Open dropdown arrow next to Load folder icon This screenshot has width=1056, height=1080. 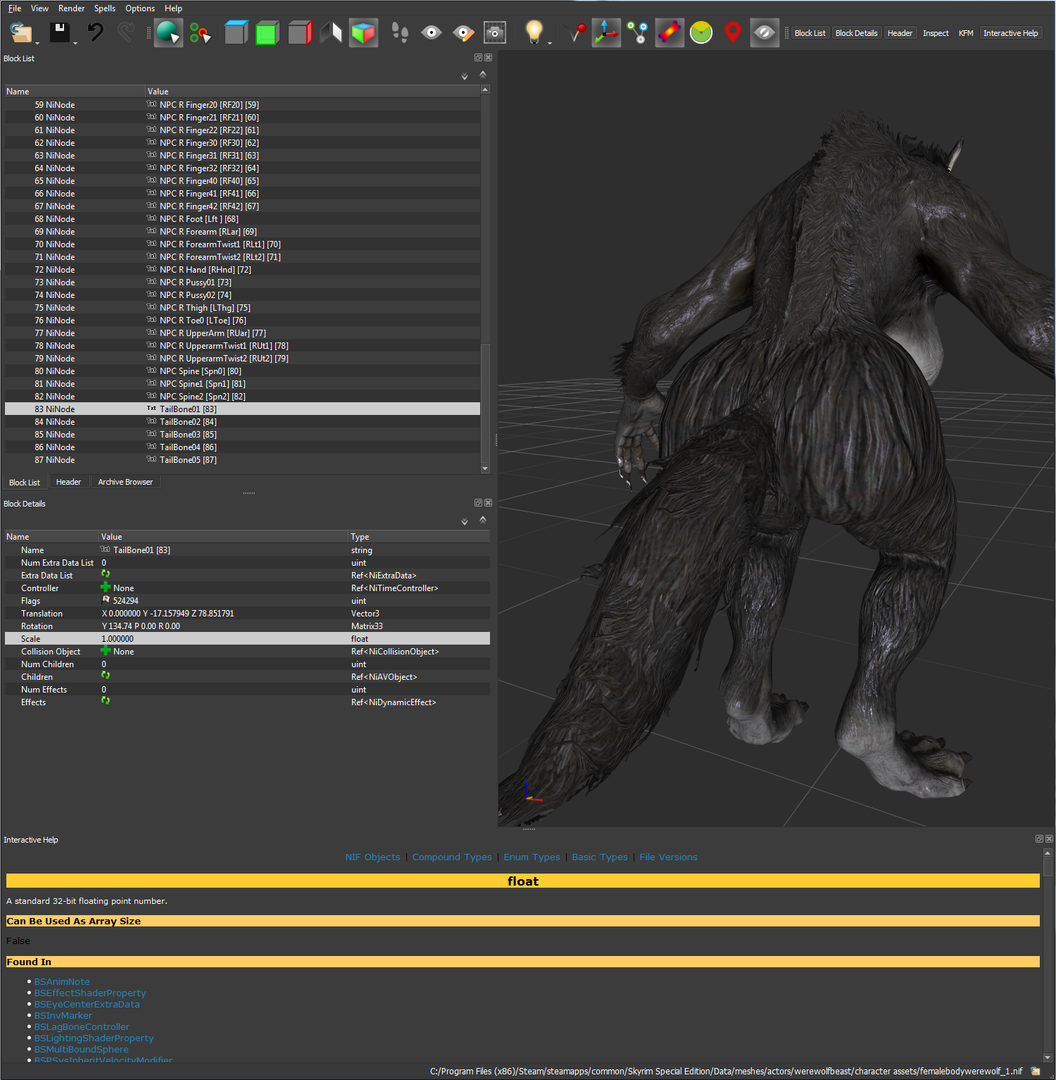pos(37,43)
